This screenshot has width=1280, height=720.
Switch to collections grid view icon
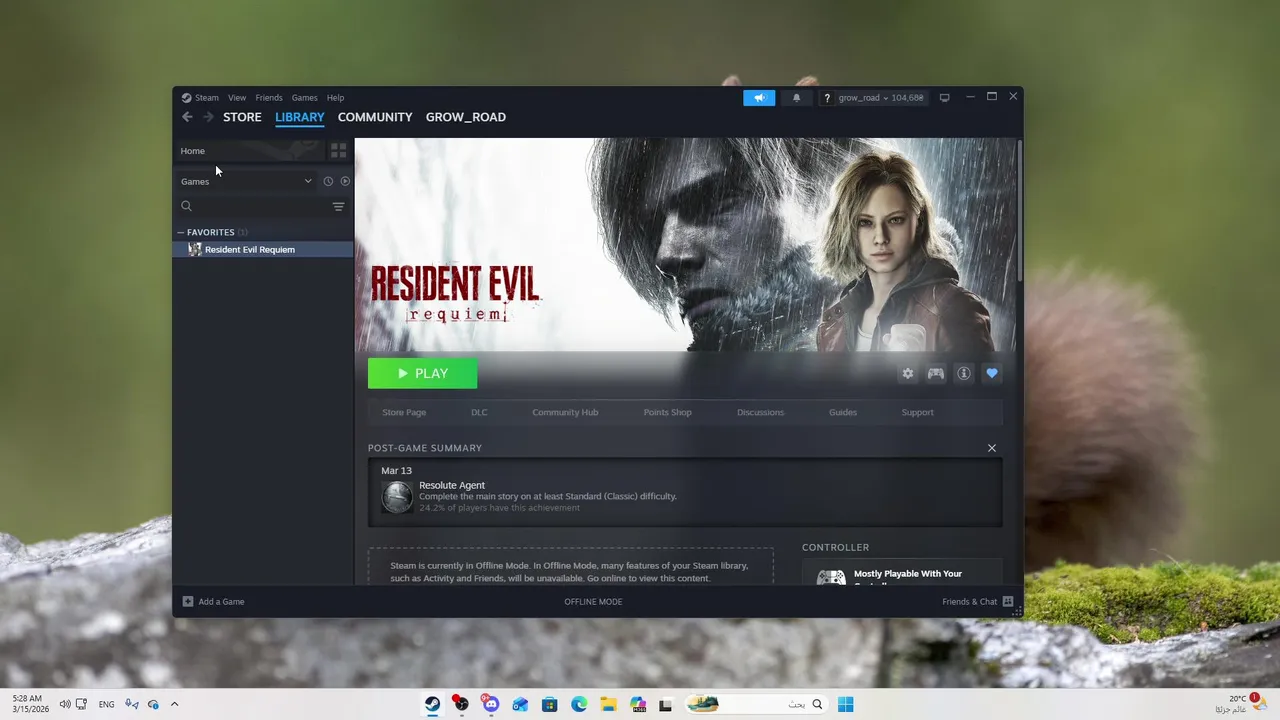339,151
